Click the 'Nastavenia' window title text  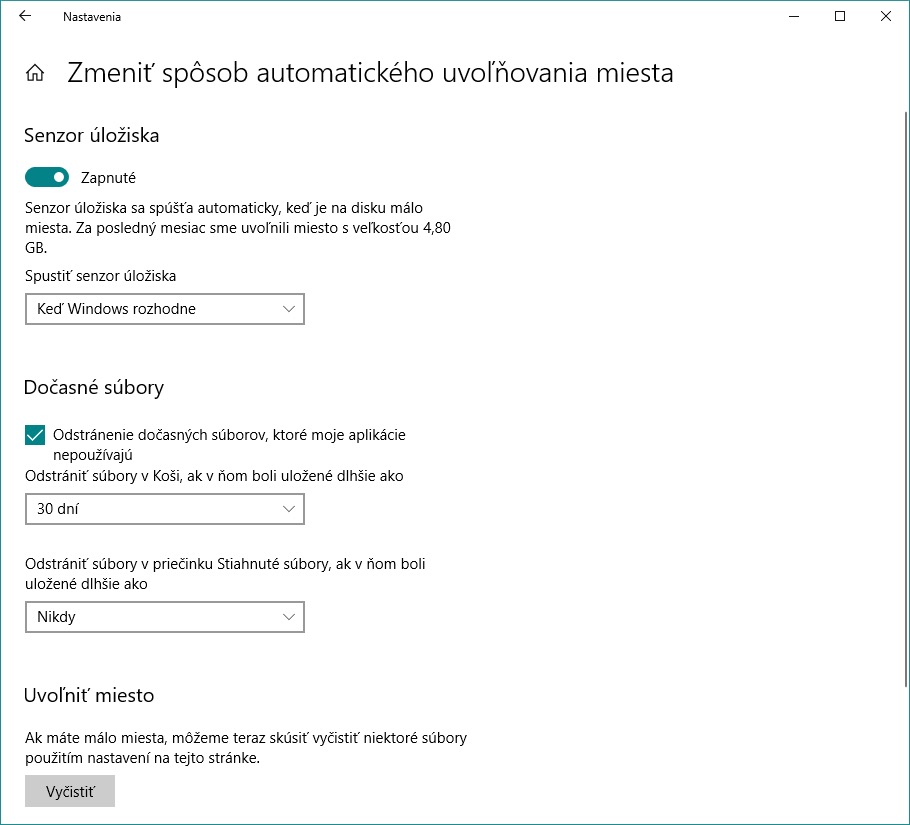click(x=92, y=17)
